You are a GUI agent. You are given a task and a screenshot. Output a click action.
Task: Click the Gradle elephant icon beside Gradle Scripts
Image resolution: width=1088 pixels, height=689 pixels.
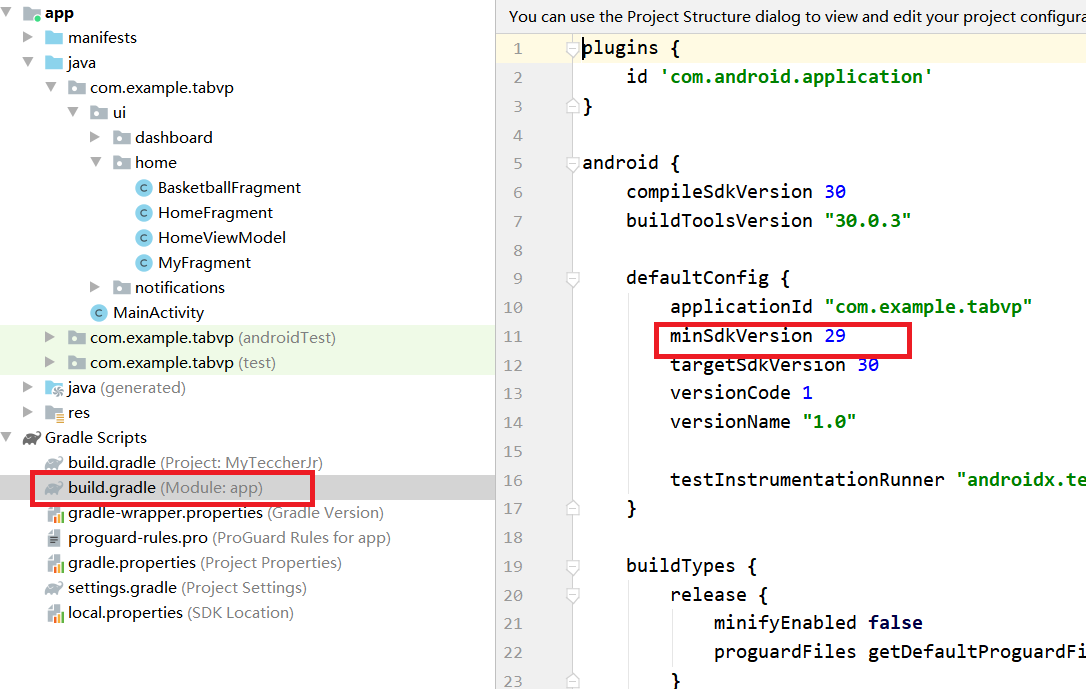pos(33,437)
